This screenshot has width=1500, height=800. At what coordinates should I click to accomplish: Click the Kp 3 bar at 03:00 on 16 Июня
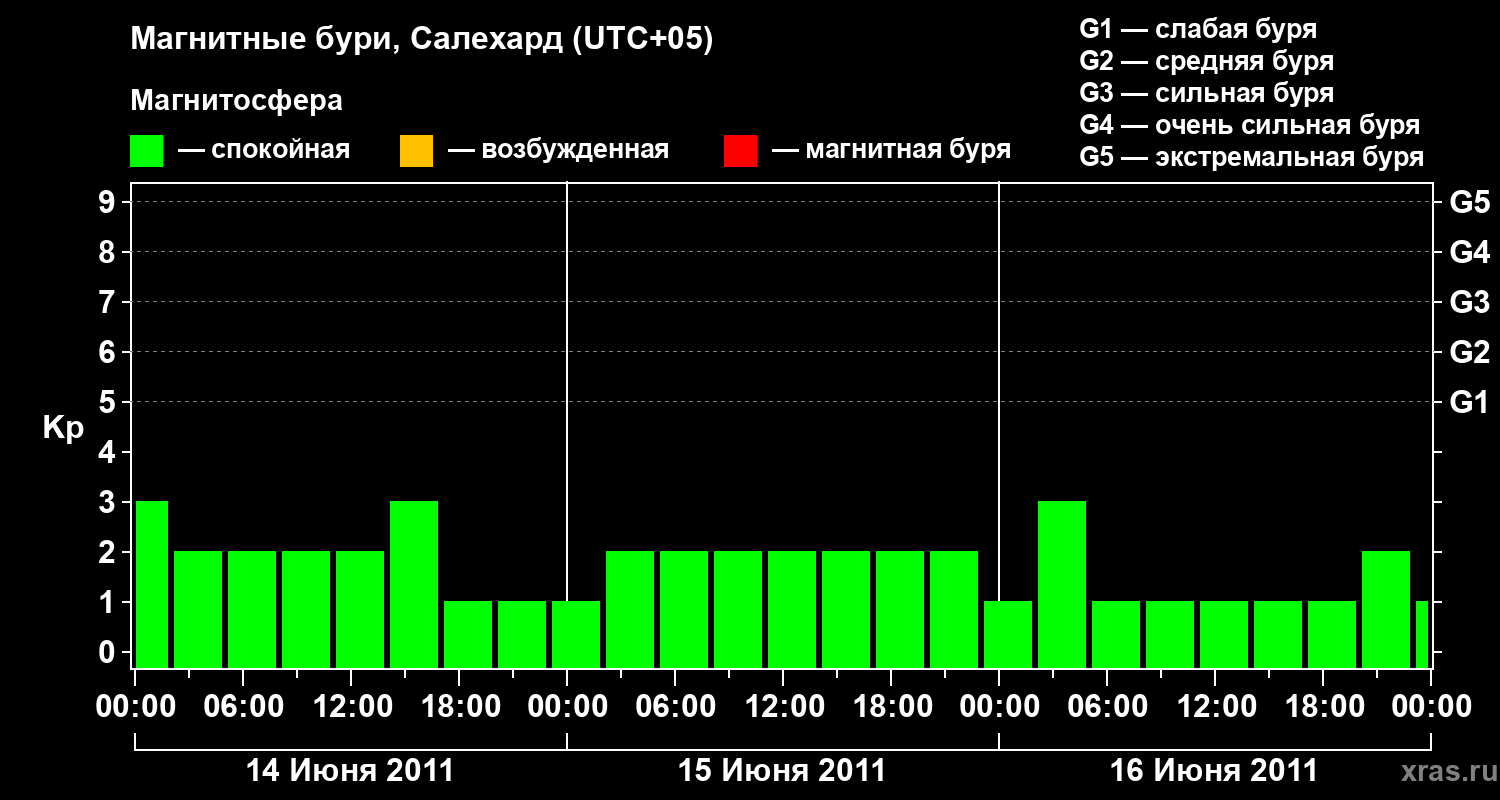click(x=1062, y=584)
